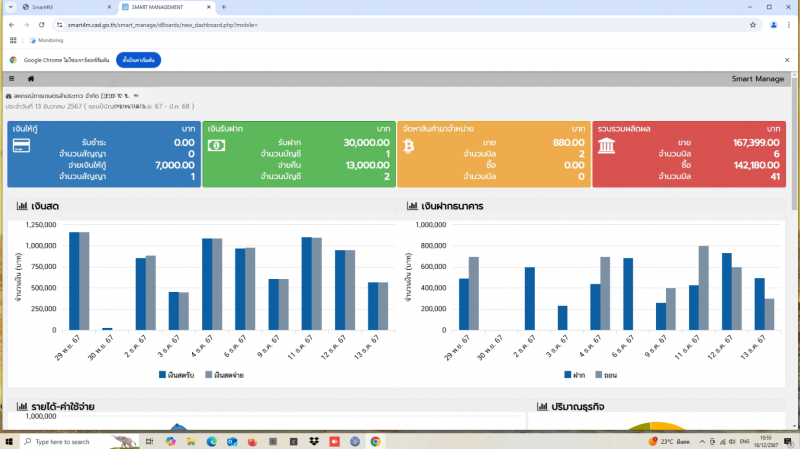Click the 13,000.00 refund value in green card
Screen dimensions: 800x449
(x=367, y=165)
